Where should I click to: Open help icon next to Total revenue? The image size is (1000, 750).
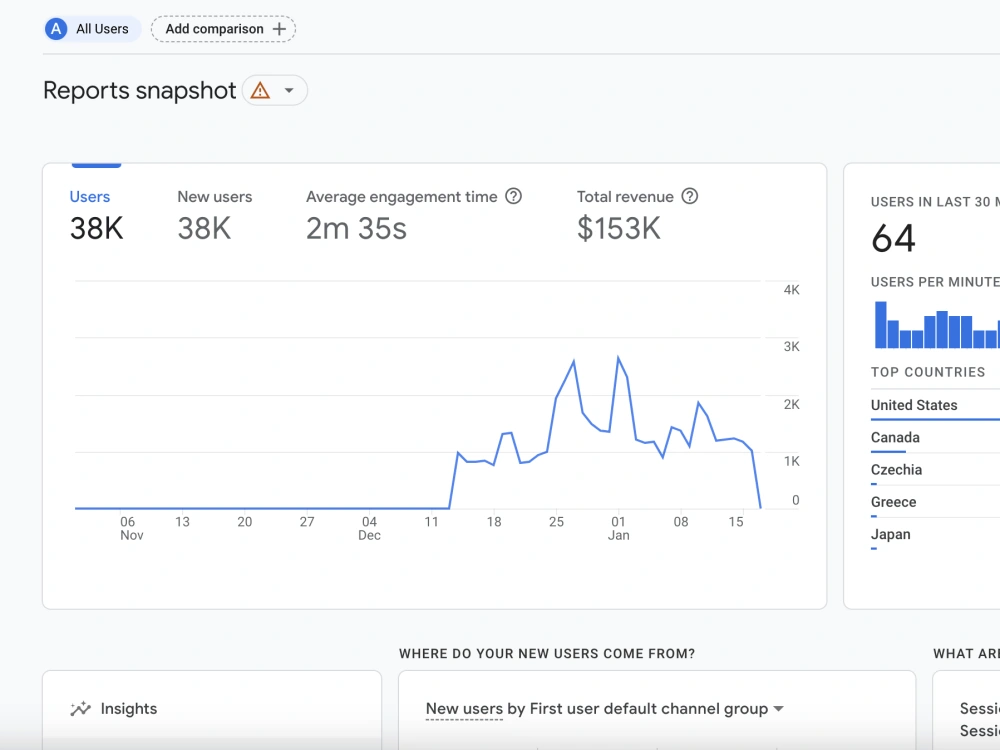pos(689,196)
